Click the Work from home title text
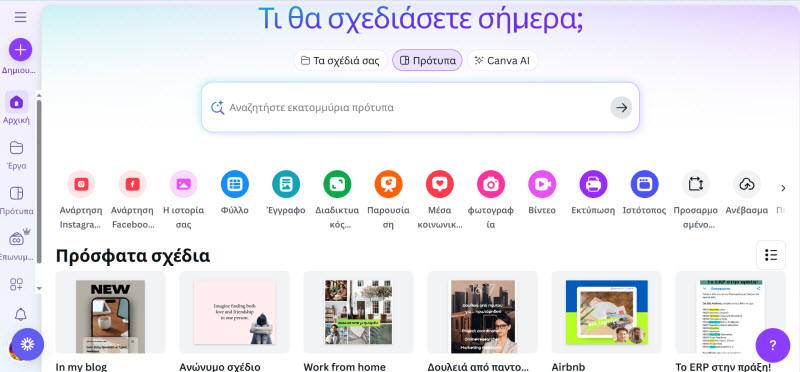Image resolution: width=800 pixels, height=372 pixels. click(x=344, y=367)
